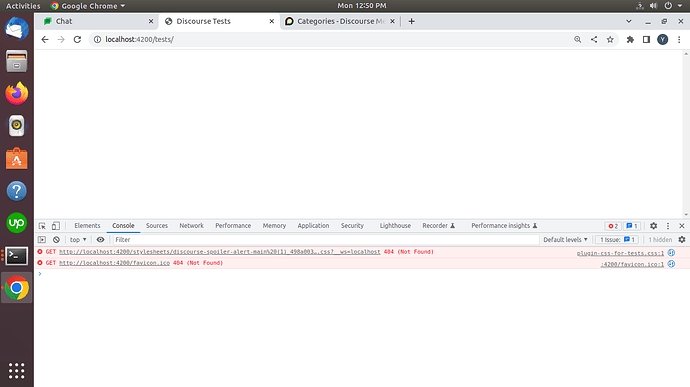Image resolution: width=690 pixels, height=387 pixels.
Task: Switch to Memory tab
Action: coord(274,225)
